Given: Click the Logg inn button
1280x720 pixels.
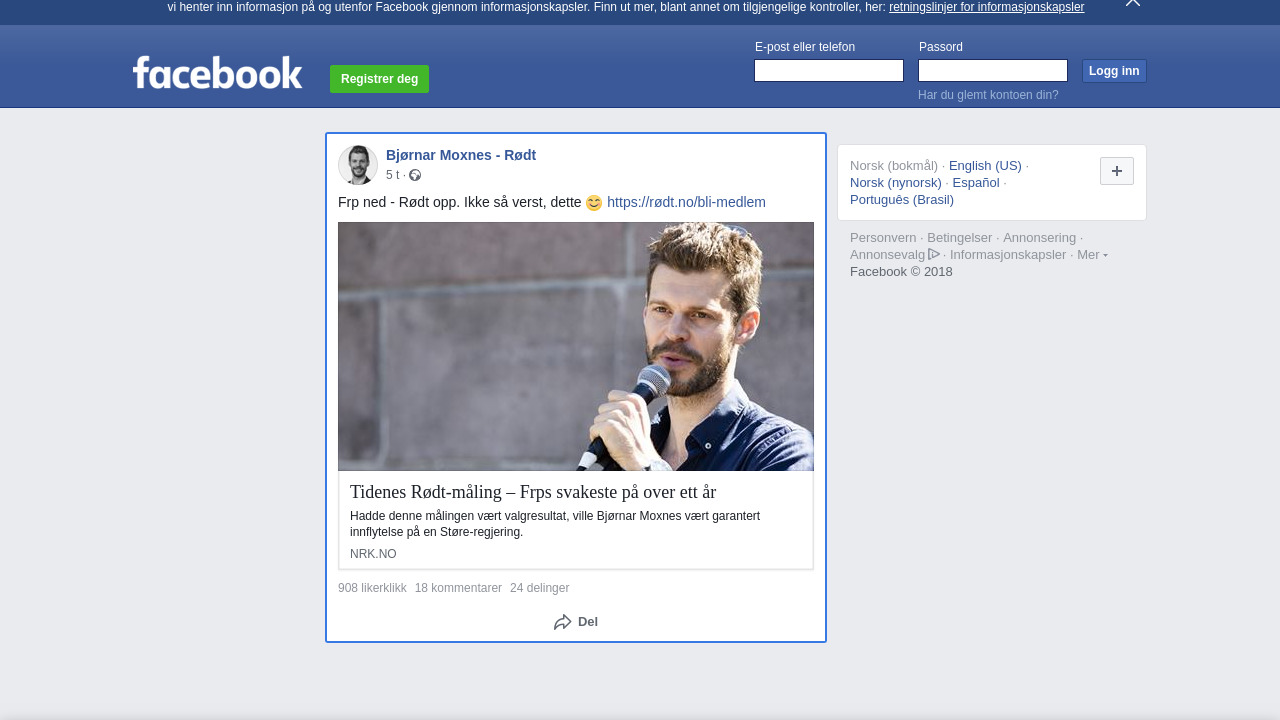Looking at the screenshot, I should 1114,71.
